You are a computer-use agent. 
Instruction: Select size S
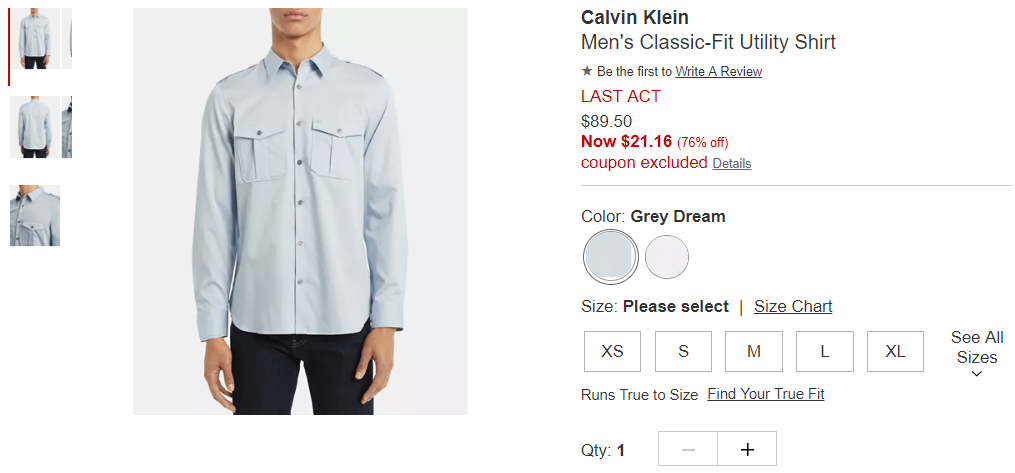click(683, 351)
